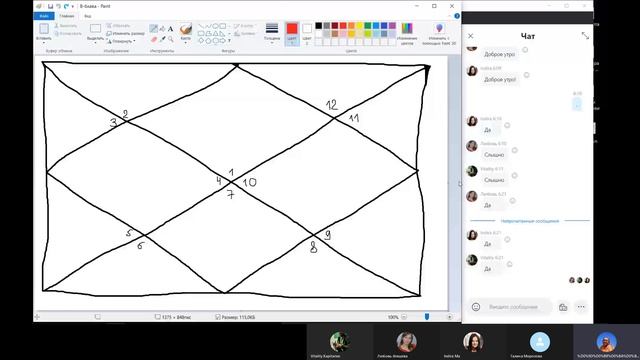Add reaction to first 'Доброе утро' message
640x360 pixels.
[525, 50]
